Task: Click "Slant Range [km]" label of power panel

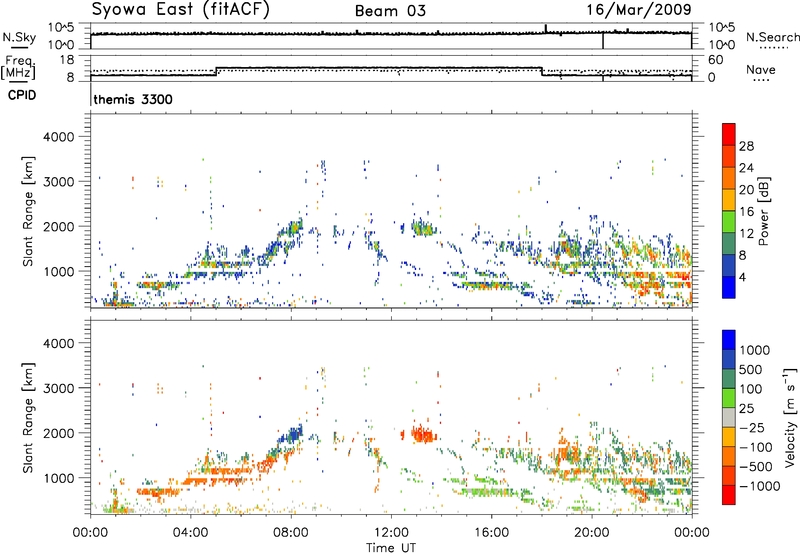Action: (28, 211)
